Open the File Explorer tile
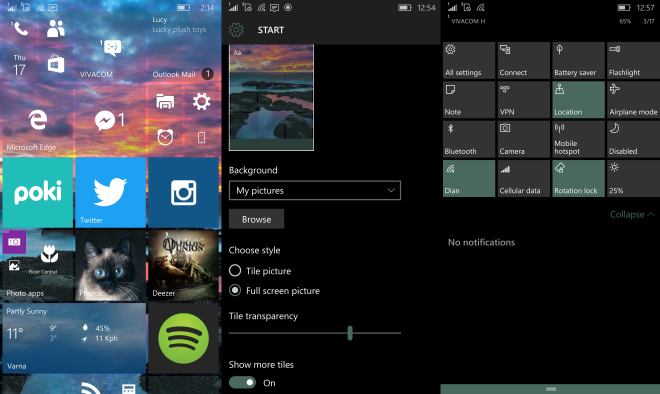The width and height of the screenshot is (660, 394). click(x=165, y=101)
